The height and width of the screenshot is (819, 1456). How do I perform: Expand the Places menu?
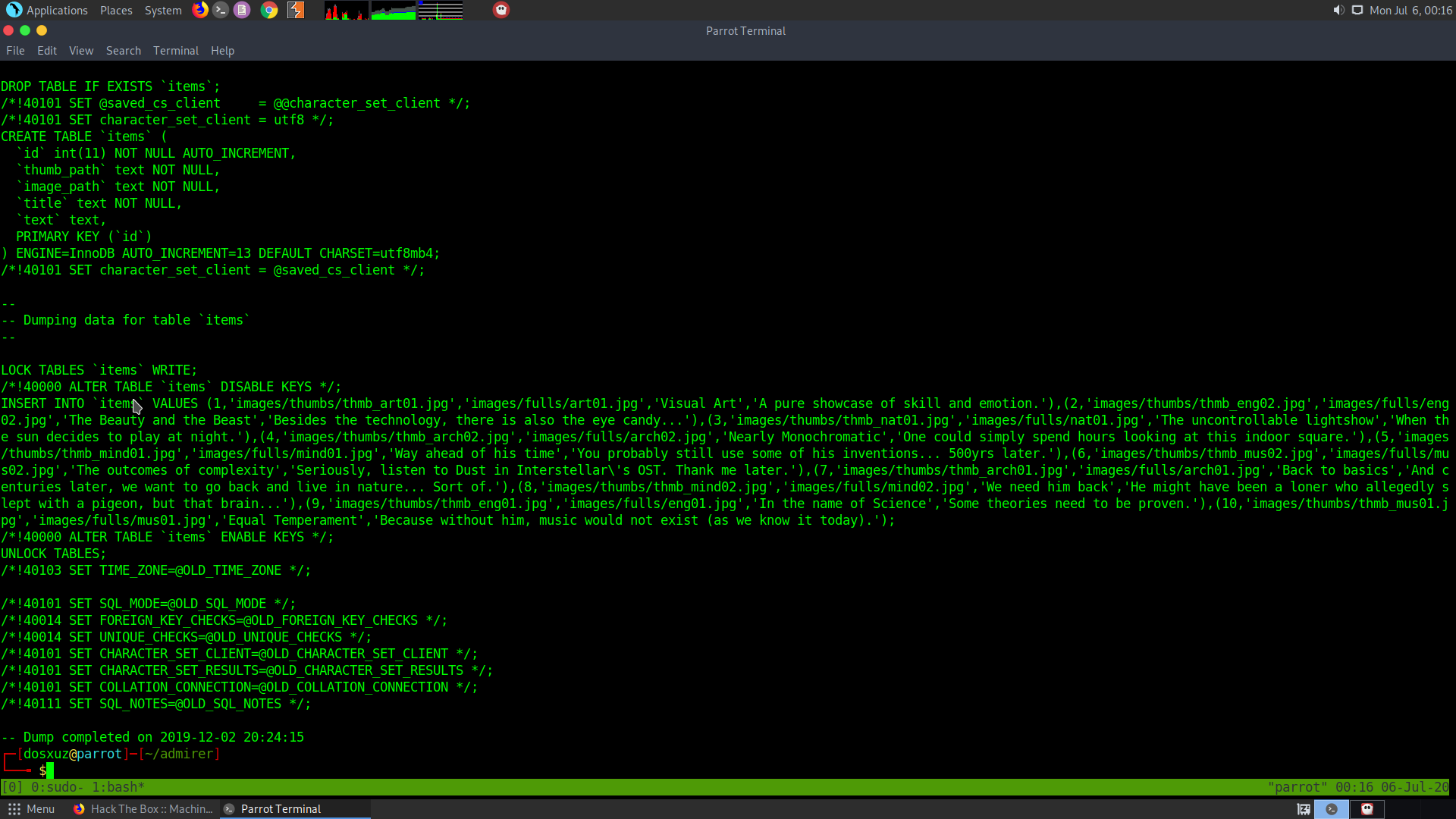(x=116, y=10)
